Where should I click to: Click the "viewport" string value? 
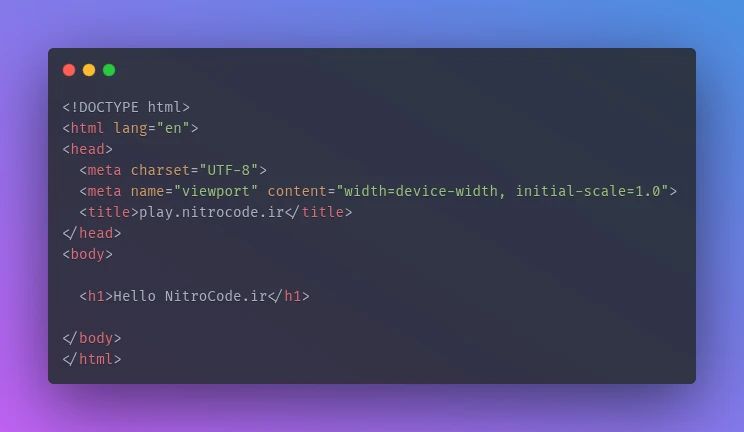coord(216,191)
